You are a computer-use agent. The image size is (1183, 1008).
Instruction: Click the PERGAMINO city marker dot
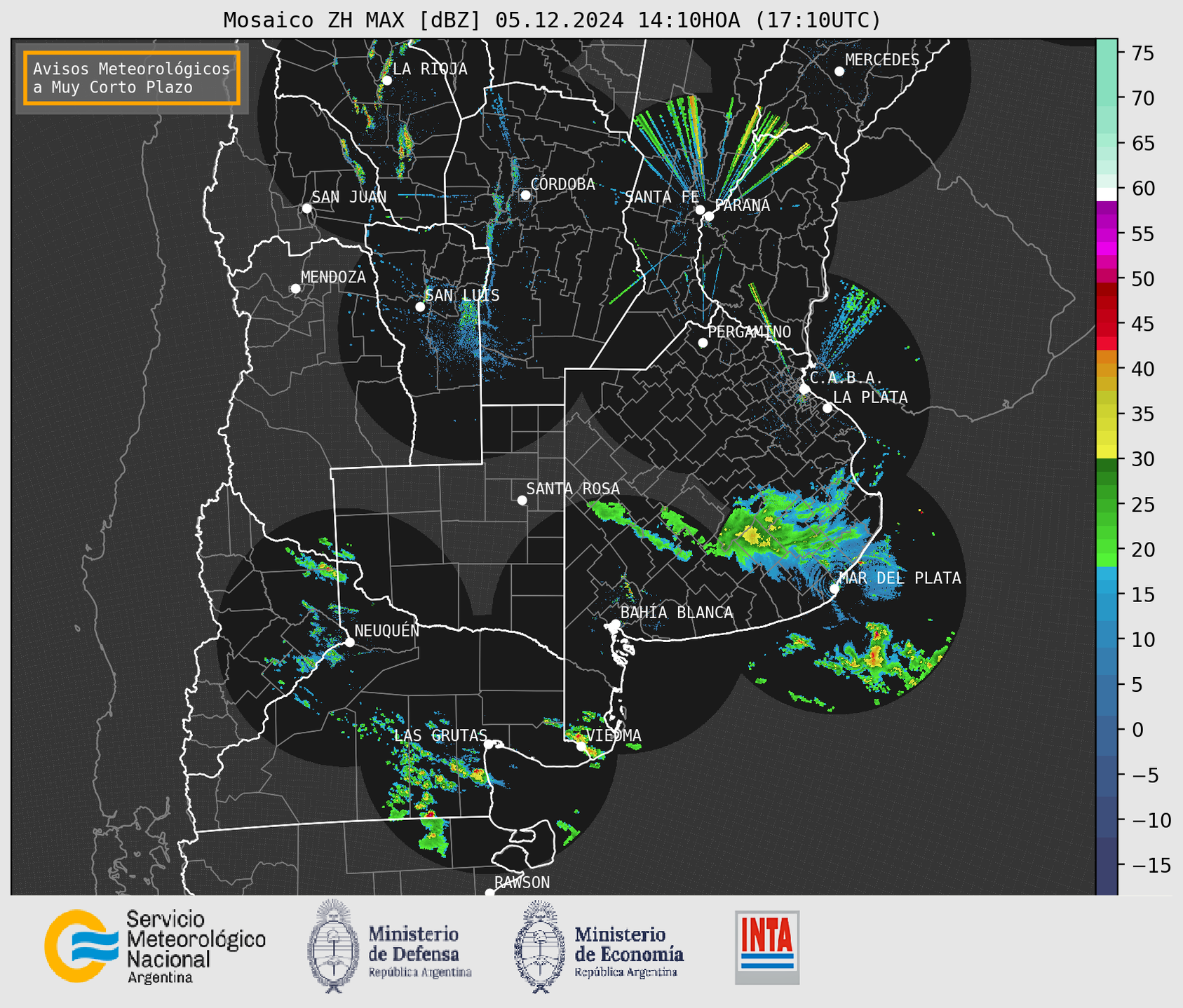tap(703, 343)
